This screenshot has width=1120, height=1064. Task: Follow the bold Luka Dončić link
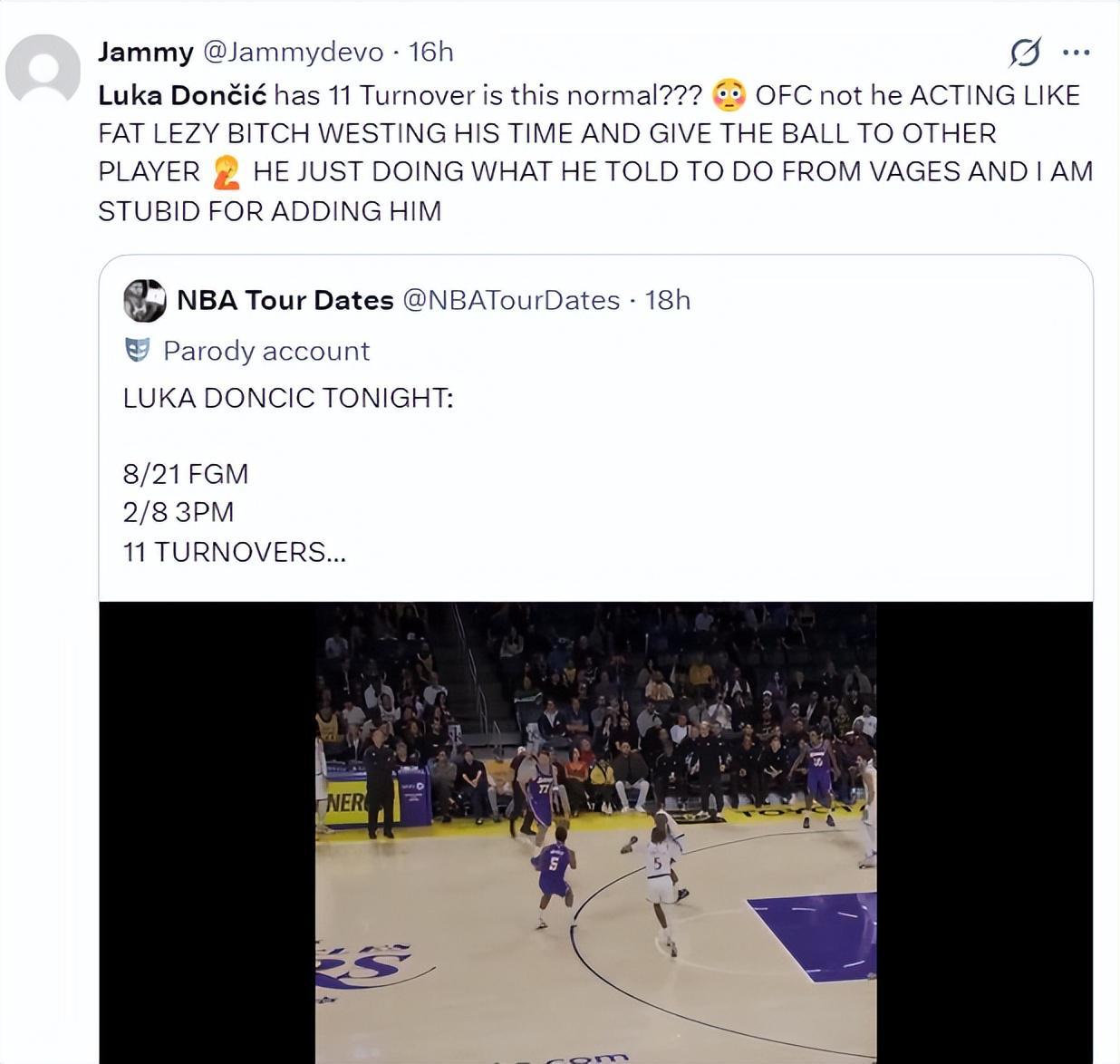click(182, 95)
